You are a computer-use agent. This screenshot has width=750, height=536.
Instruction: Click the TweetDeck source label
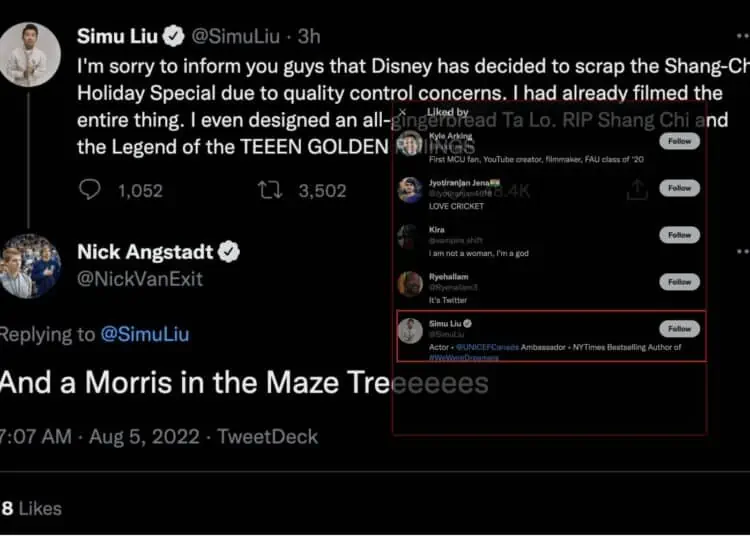coord(270,436)
